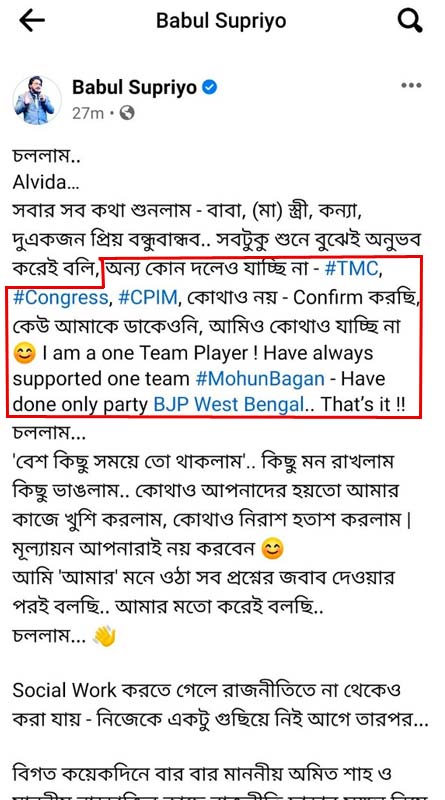445x800 pixels.
Task: Open the #TMC hashtag
Action: [x=352, y=268]
